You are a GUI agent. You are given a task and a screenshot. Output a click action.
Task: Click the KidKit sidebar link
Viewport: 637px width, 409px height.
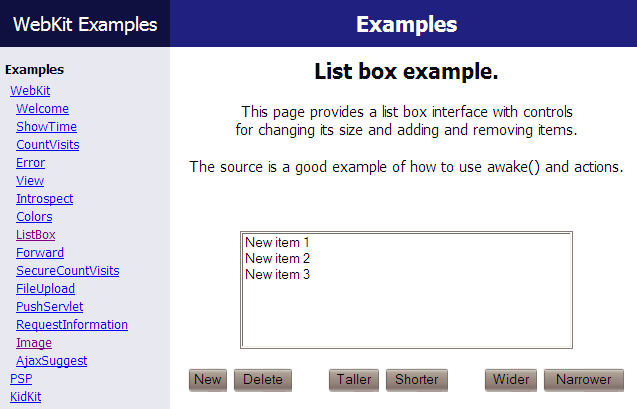coord(25,397)
